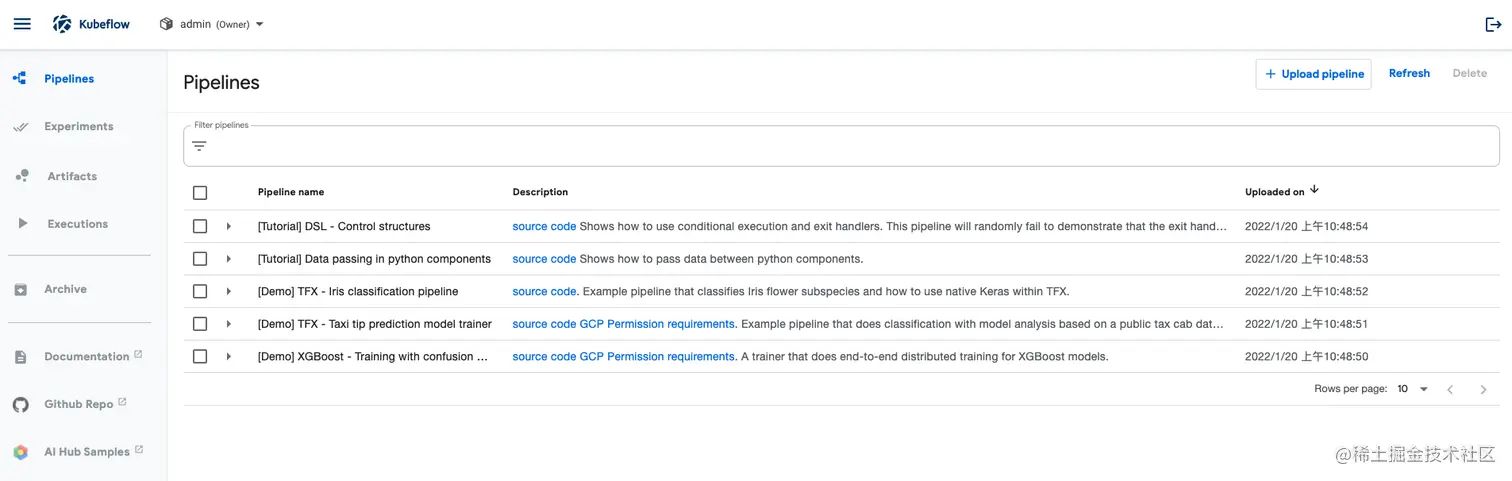The height and width of the screenshot is (481, 1512).
Task: Expand the Data passing in python components row
Action: pos(228,259)
